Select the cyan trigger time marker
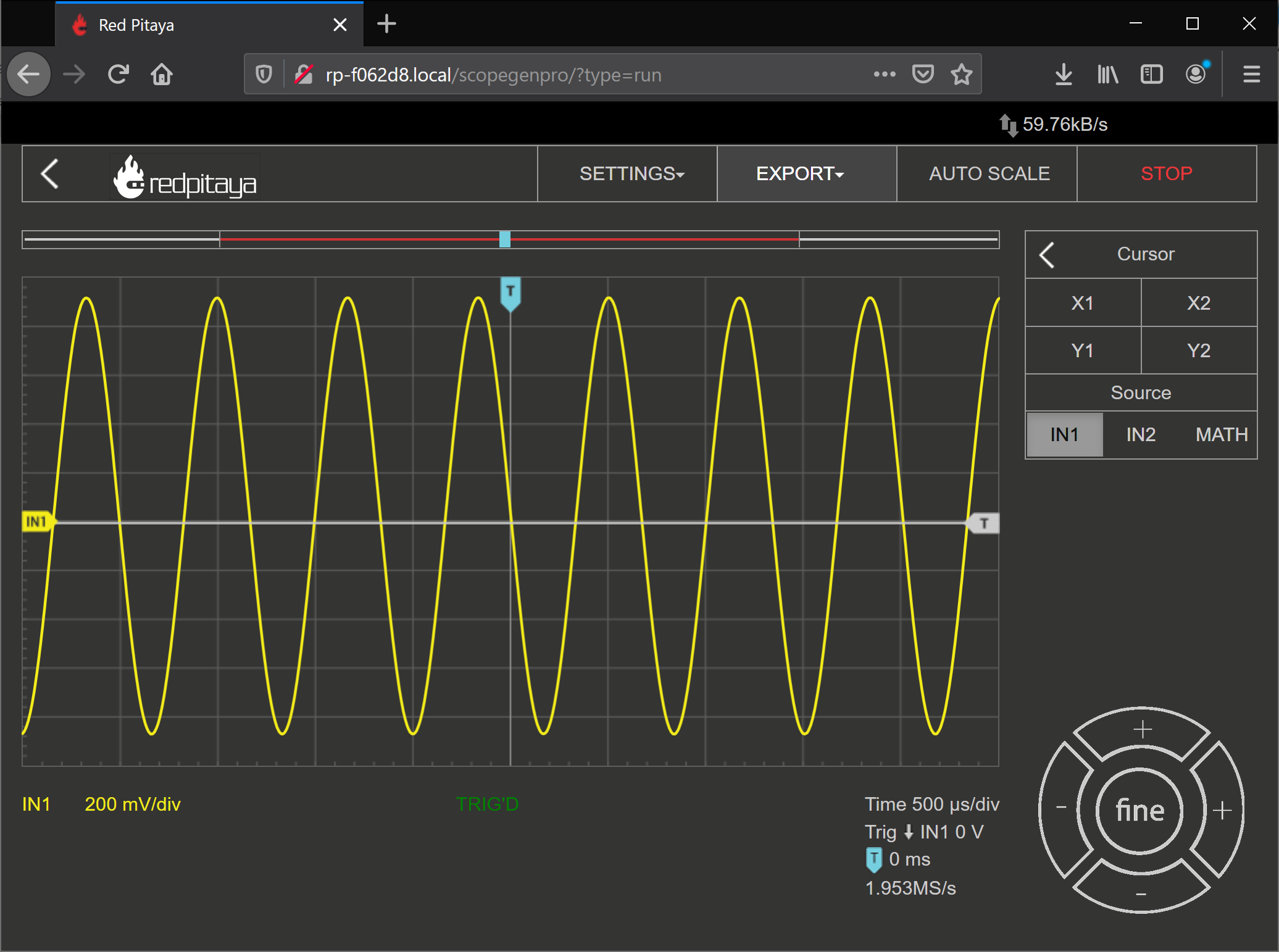Viewport: 1279px width, 952px height. [x=510, y=294]
